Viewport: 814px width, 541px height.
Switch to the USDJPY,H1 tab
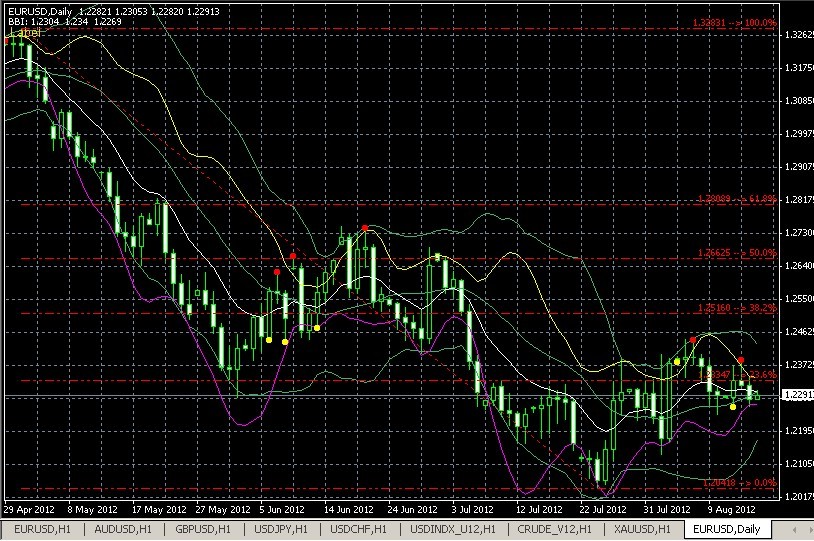[x=281, y=530]
